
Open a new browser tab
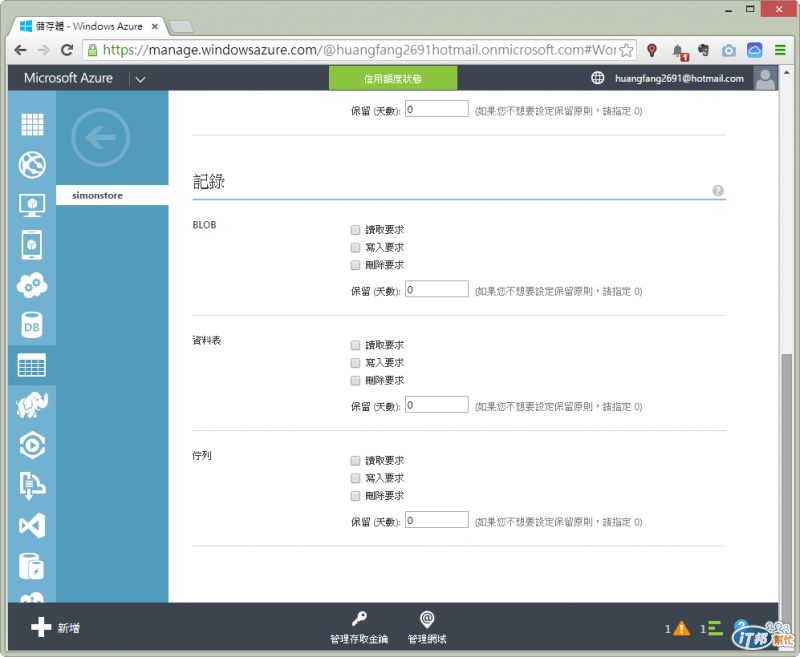(181, 26)
